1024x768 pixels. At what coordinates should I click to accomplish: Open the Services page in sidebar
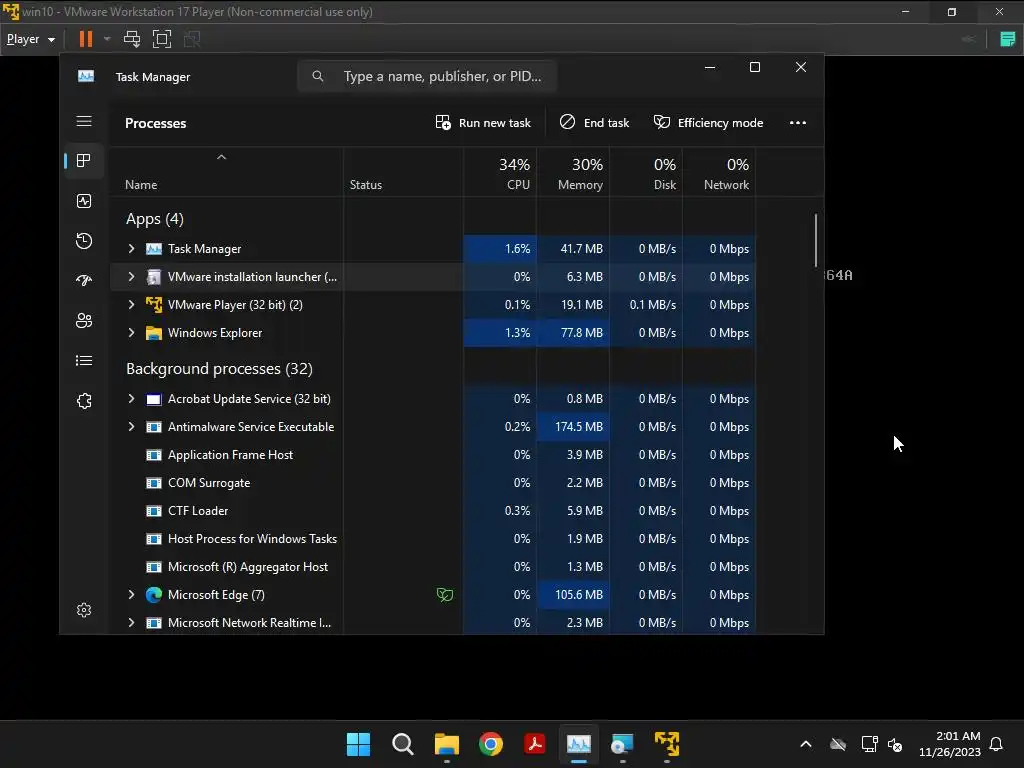coord(84,401)
